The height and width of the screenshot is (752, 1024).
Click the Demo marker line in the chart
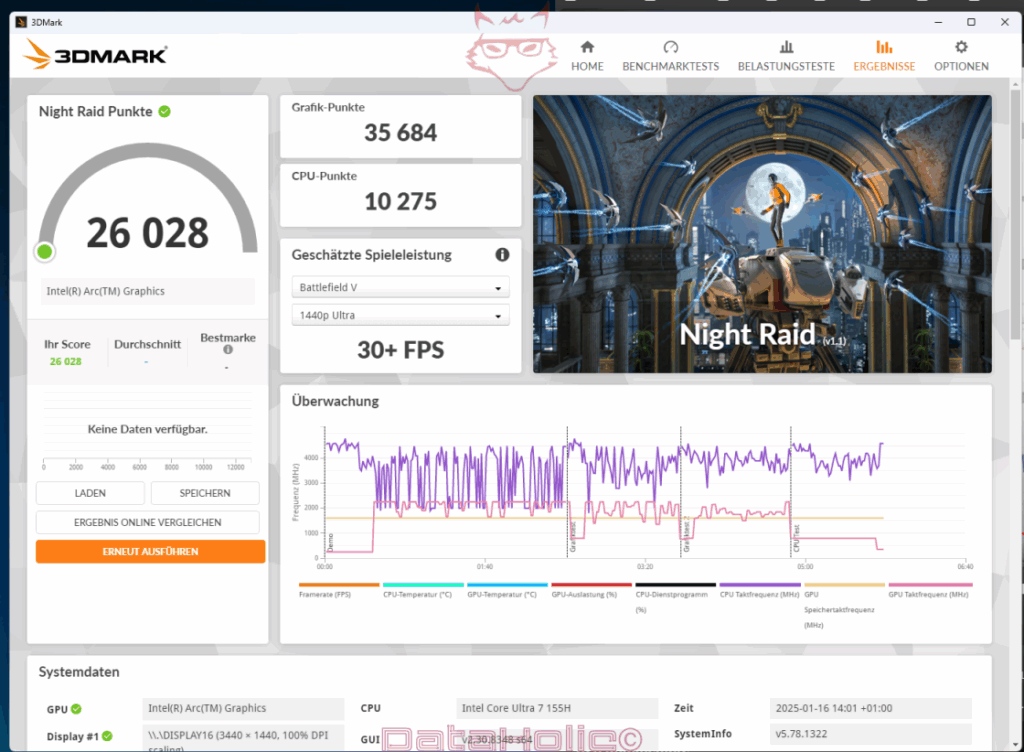coord(325,492)
